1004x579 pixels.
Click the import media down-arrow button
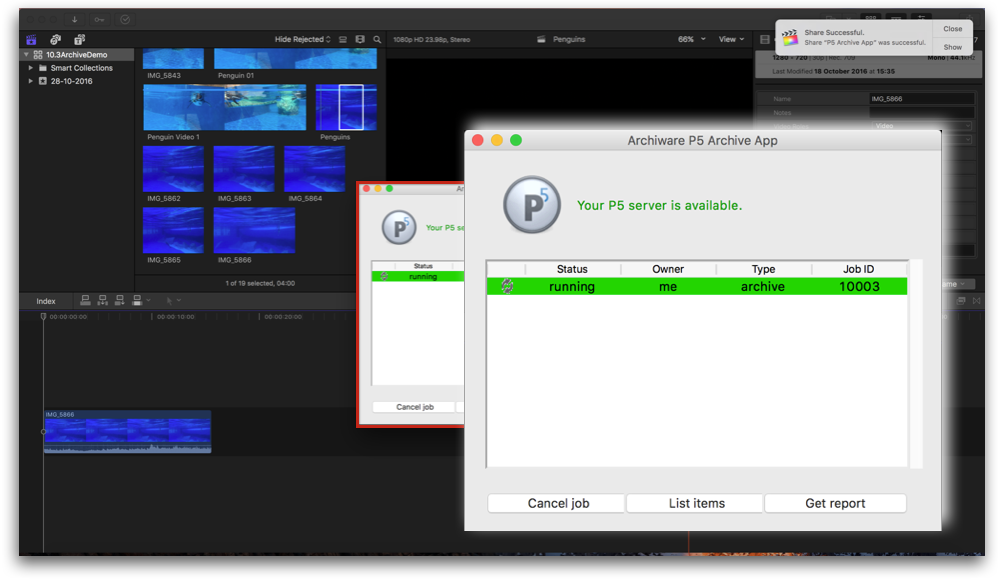74,19
